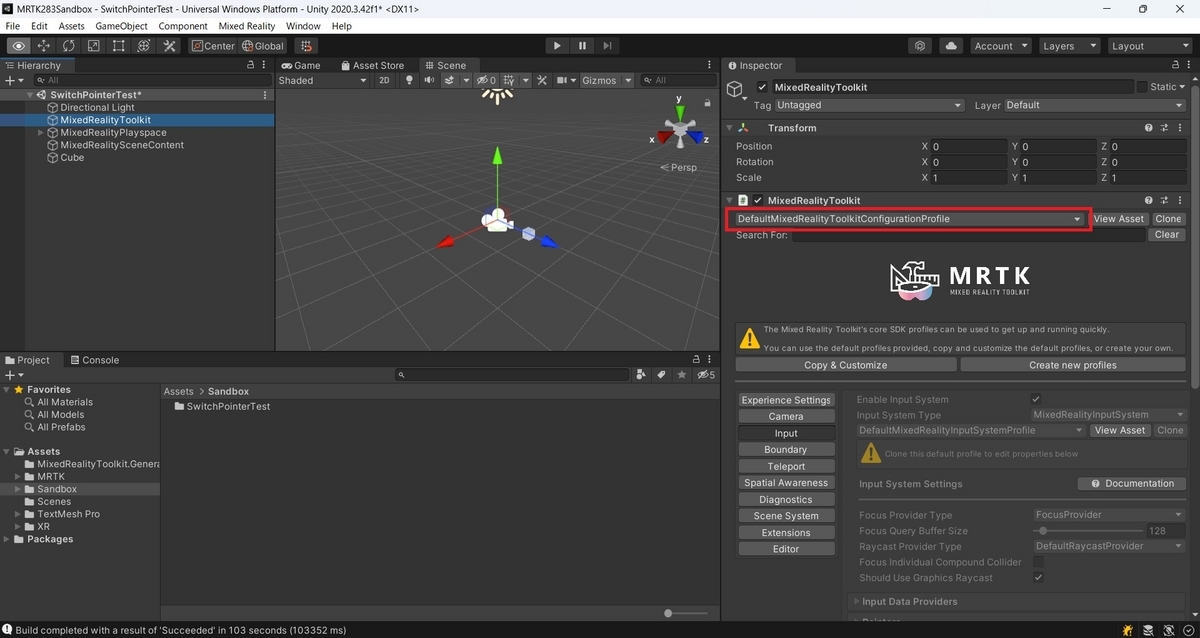Click the Play button

pos(557,46)
